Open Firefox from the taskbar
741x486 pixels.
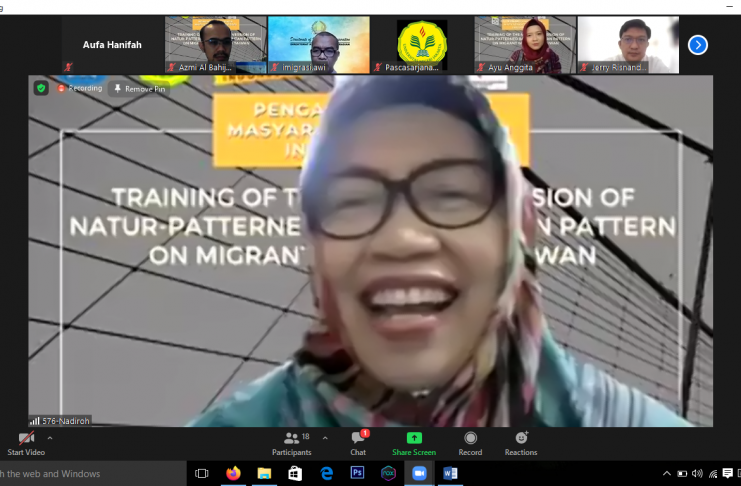(233, 473)
